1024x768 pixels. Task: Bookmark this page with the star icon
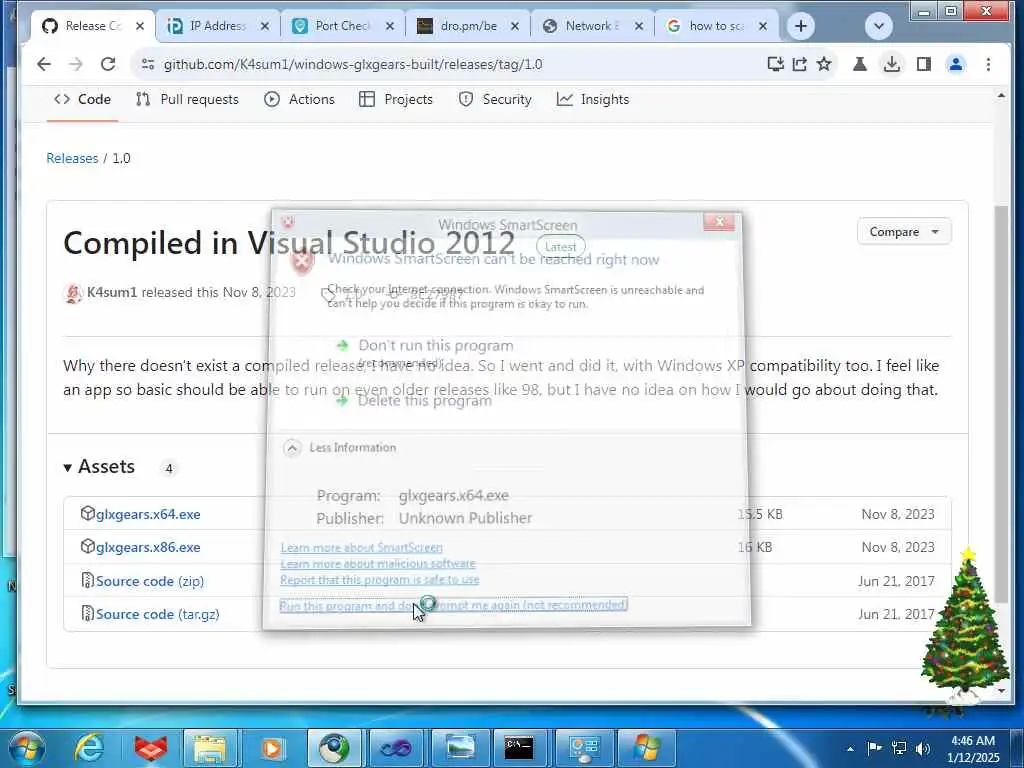point(824,64)
